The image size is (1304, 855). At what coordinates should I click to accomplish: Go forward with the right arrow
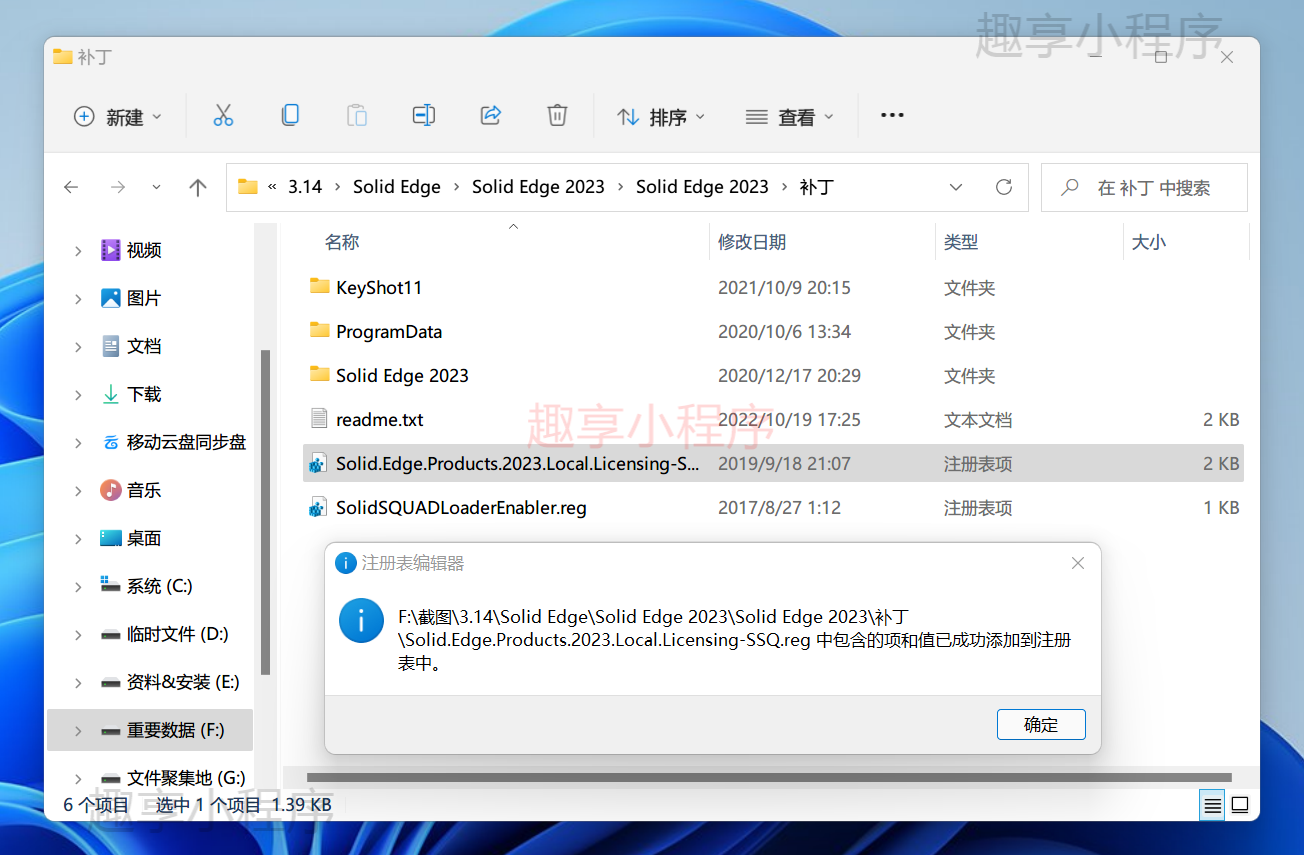pos(118,187)
